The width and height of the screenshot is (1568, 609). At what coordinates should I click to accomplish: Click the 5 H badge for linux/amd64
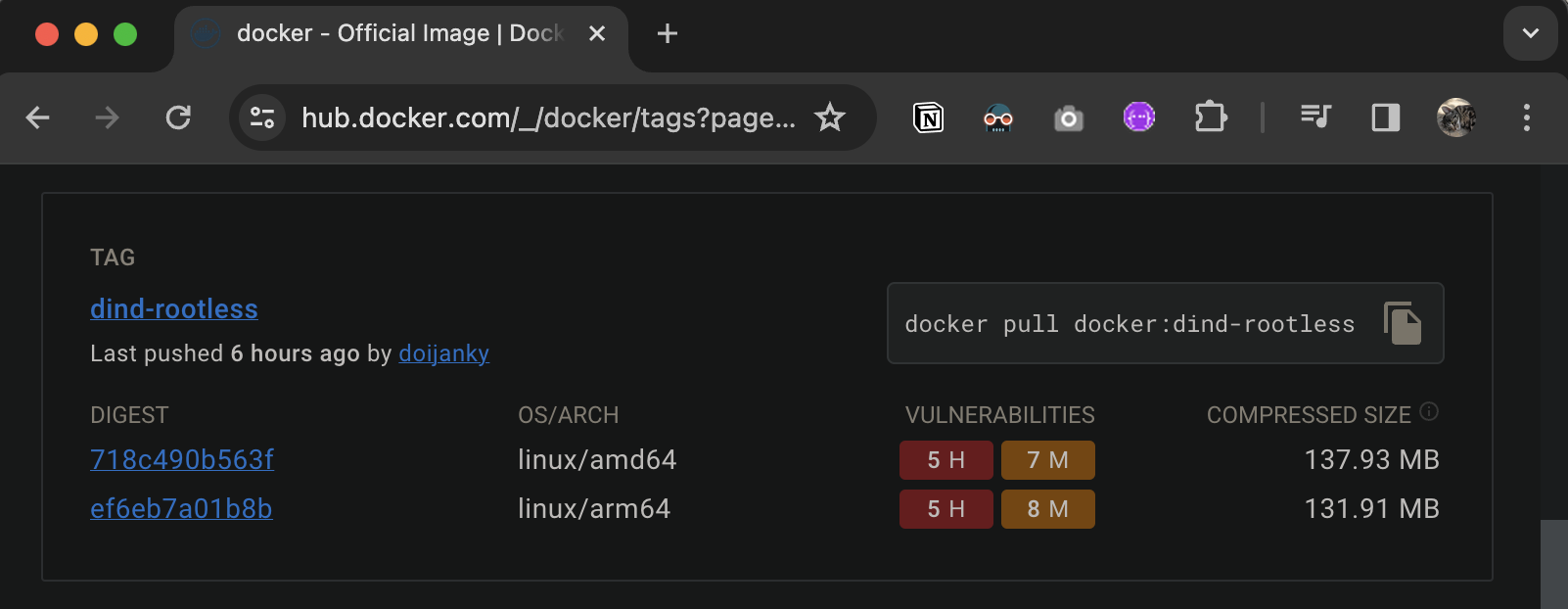click(x=945, y=460)
